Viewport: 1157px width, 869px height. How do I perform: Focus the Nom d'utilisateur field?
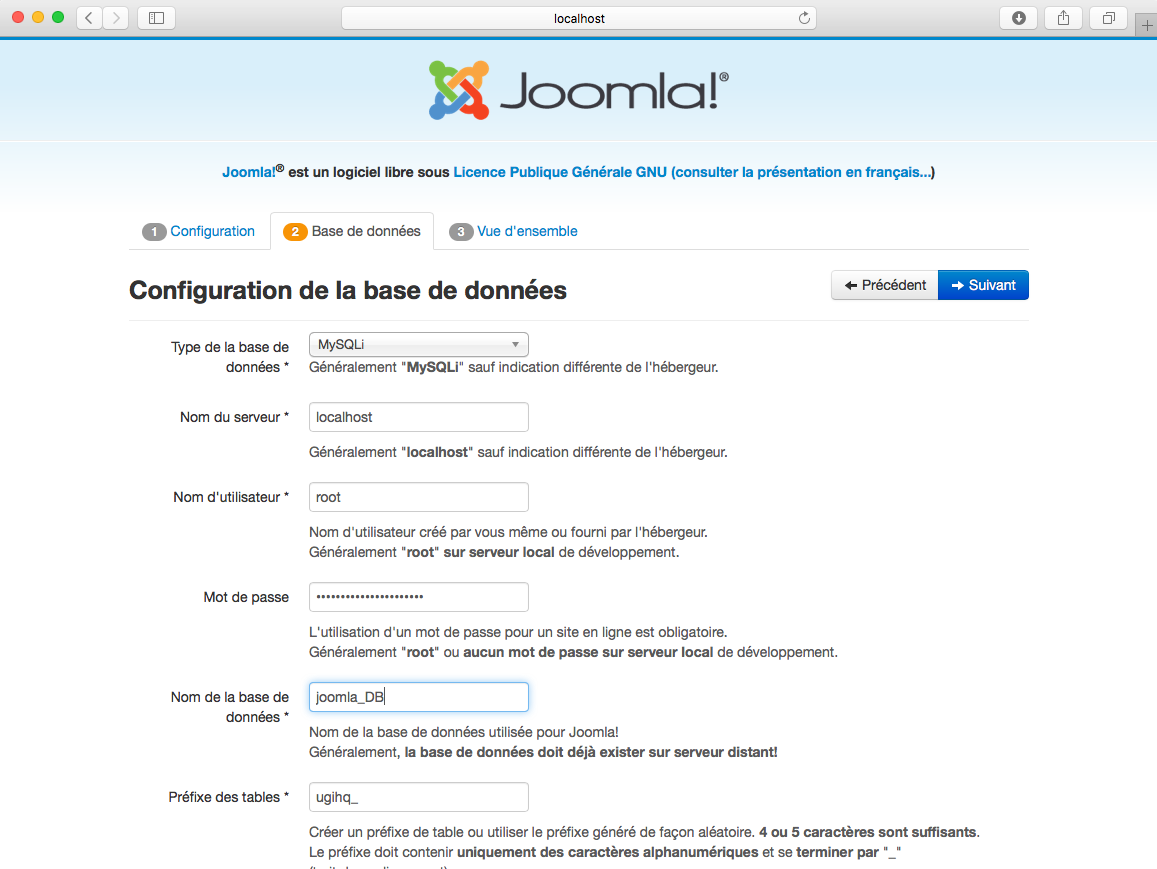click(x=418, y=497)
